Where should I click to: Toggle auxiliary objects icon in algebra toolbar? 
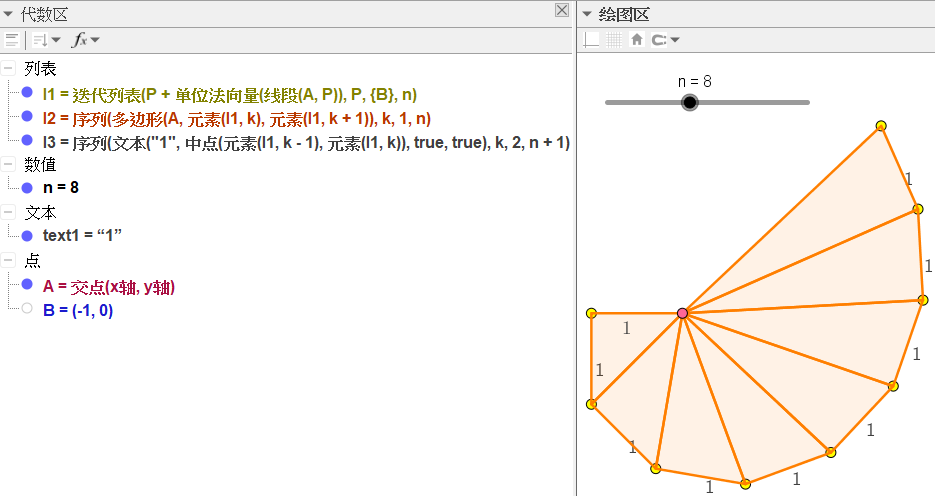pos(11,40)
